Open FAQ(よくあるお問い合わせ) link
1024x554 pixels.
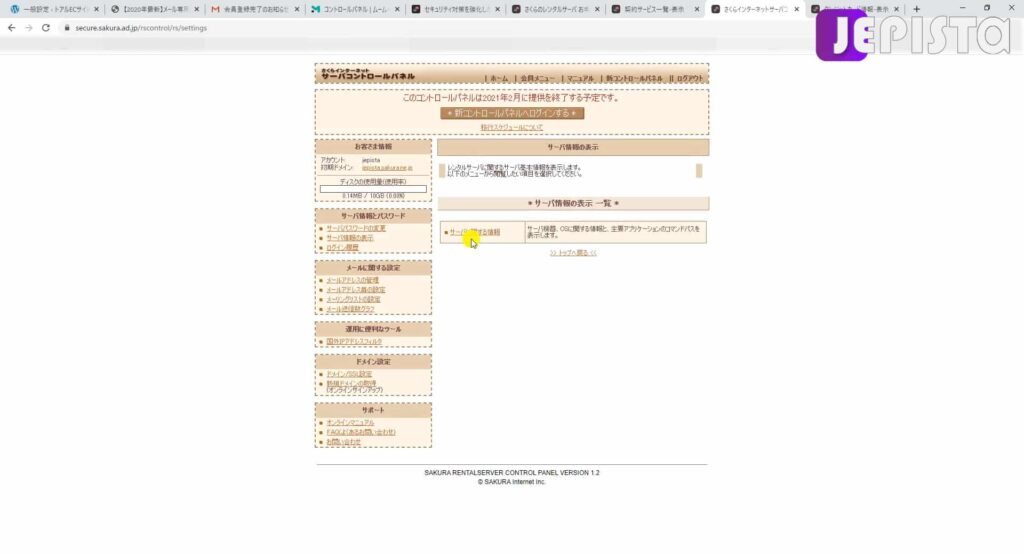[360, 432]
